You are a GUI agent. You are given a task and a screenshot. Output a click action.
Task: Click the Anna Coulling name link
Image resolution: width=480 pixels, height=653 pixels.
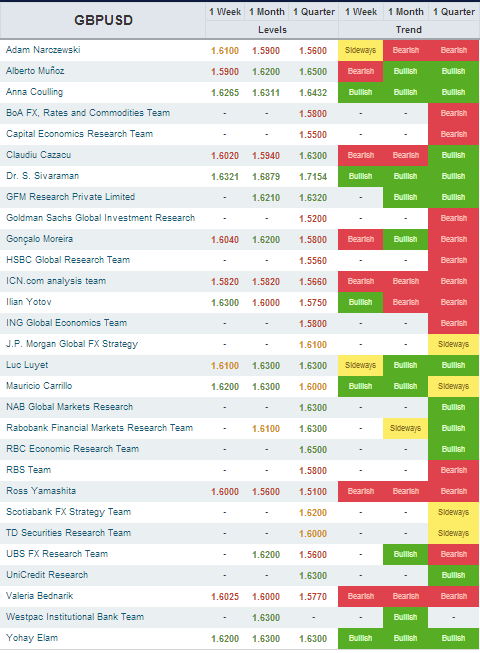tap(34, 92)
